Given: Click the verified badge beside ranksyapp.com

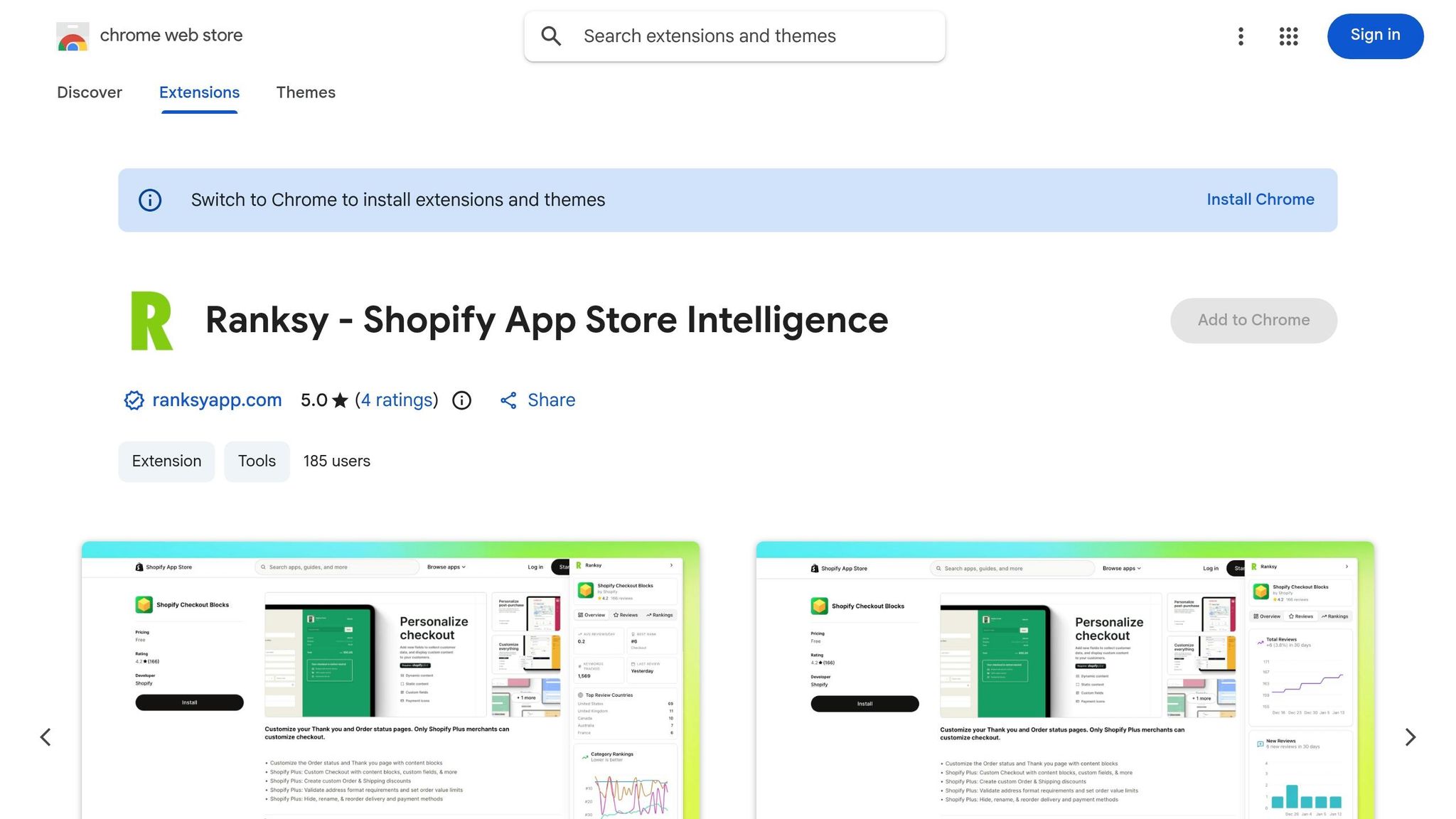Looking at the screenshot, I should 134,400.
